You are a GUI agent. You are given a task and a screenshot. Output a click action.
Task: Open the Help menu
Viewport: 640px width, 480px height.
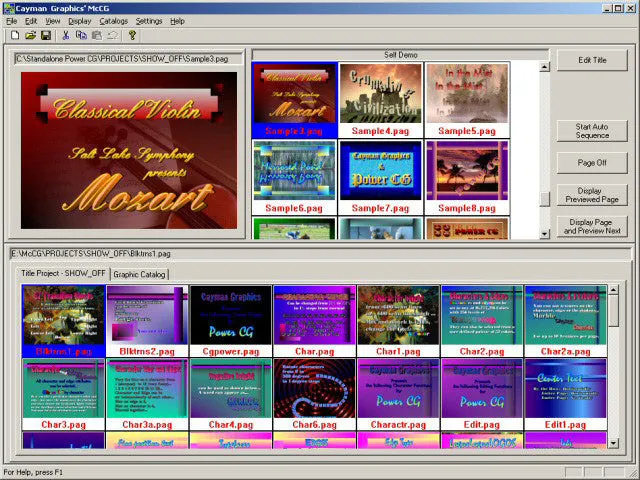coord(178,21)
